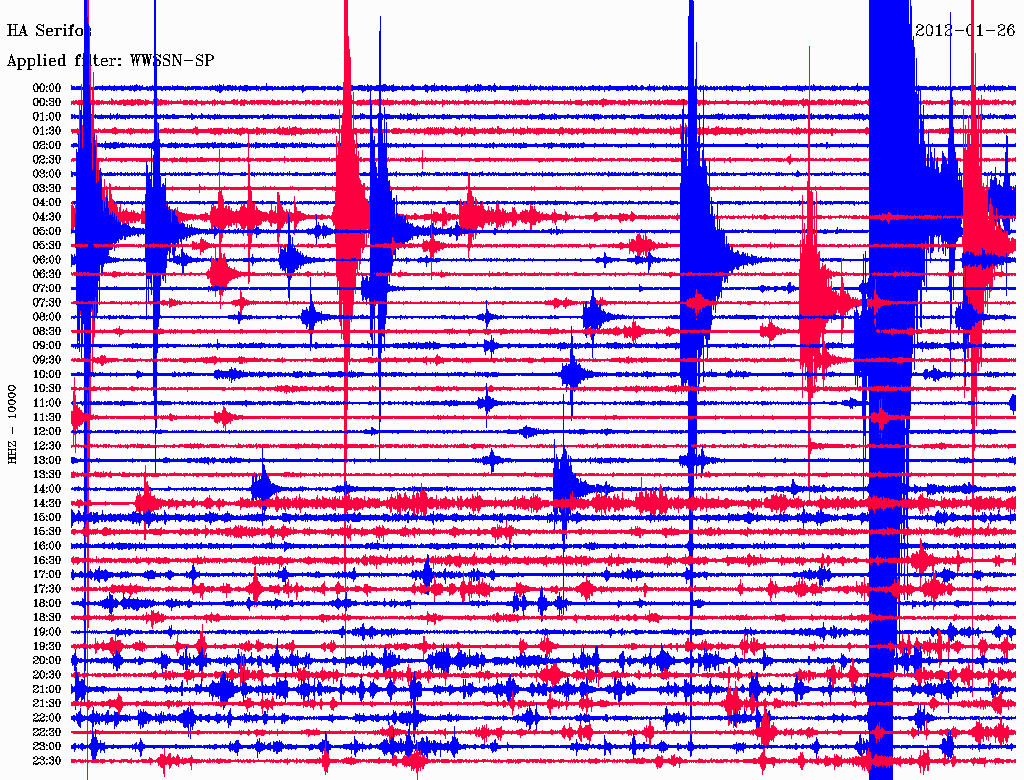Screen dimensions: 1024x780
Task: Click the 19:00 time label
Action: (47, 632)
